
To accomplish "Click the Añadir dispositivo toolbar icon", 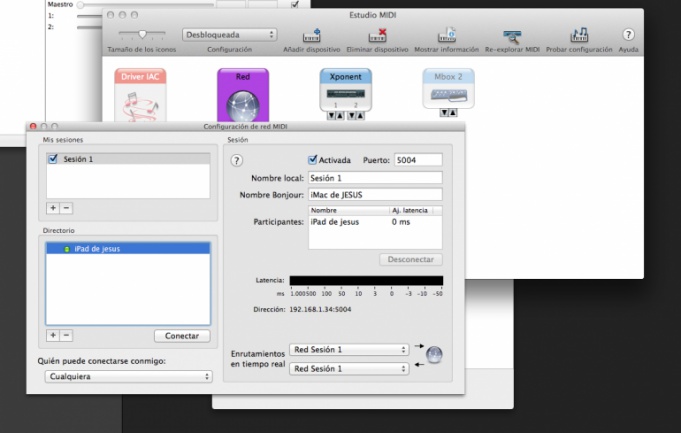I will point(311,36).
